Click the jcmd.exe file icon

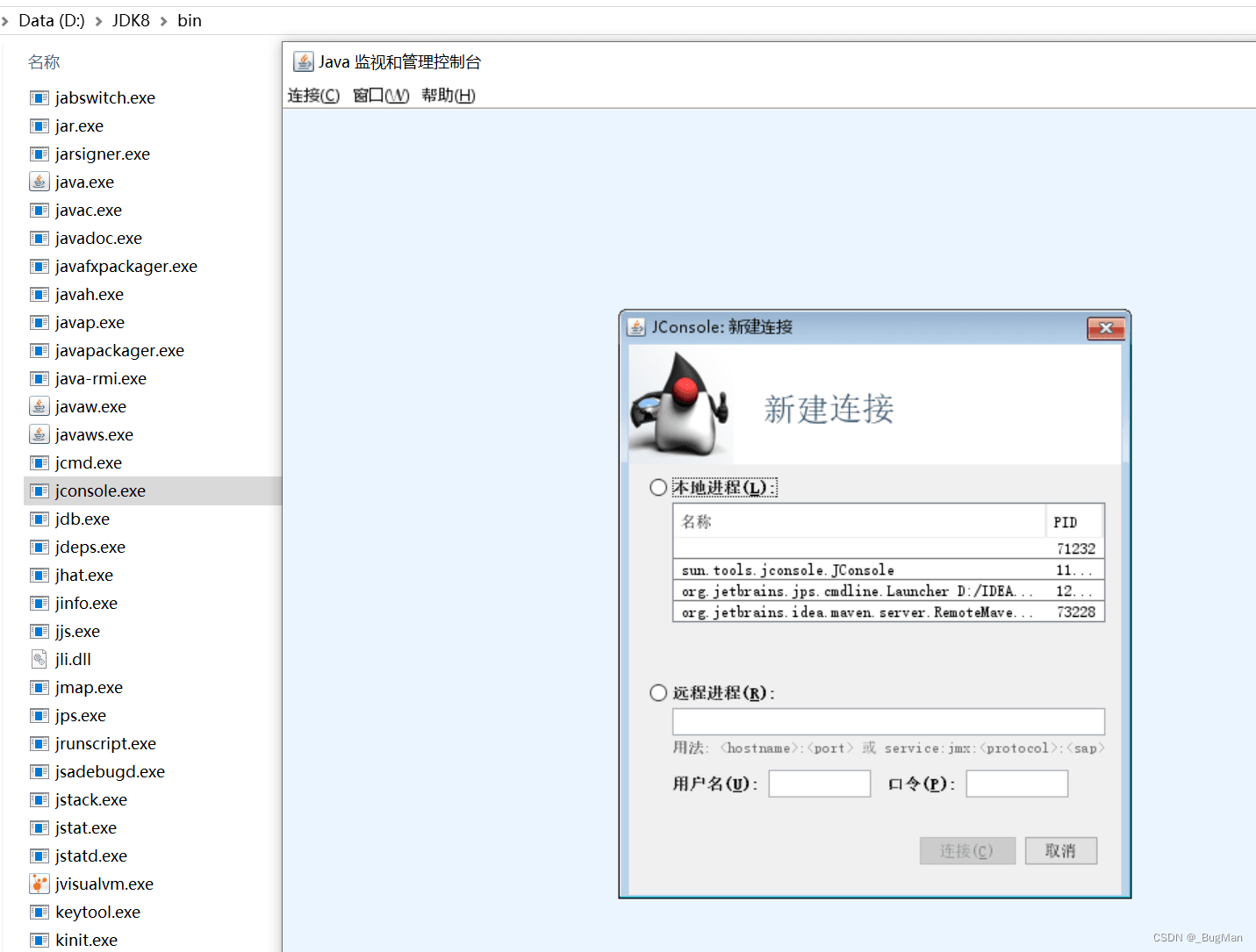(39, 463)
